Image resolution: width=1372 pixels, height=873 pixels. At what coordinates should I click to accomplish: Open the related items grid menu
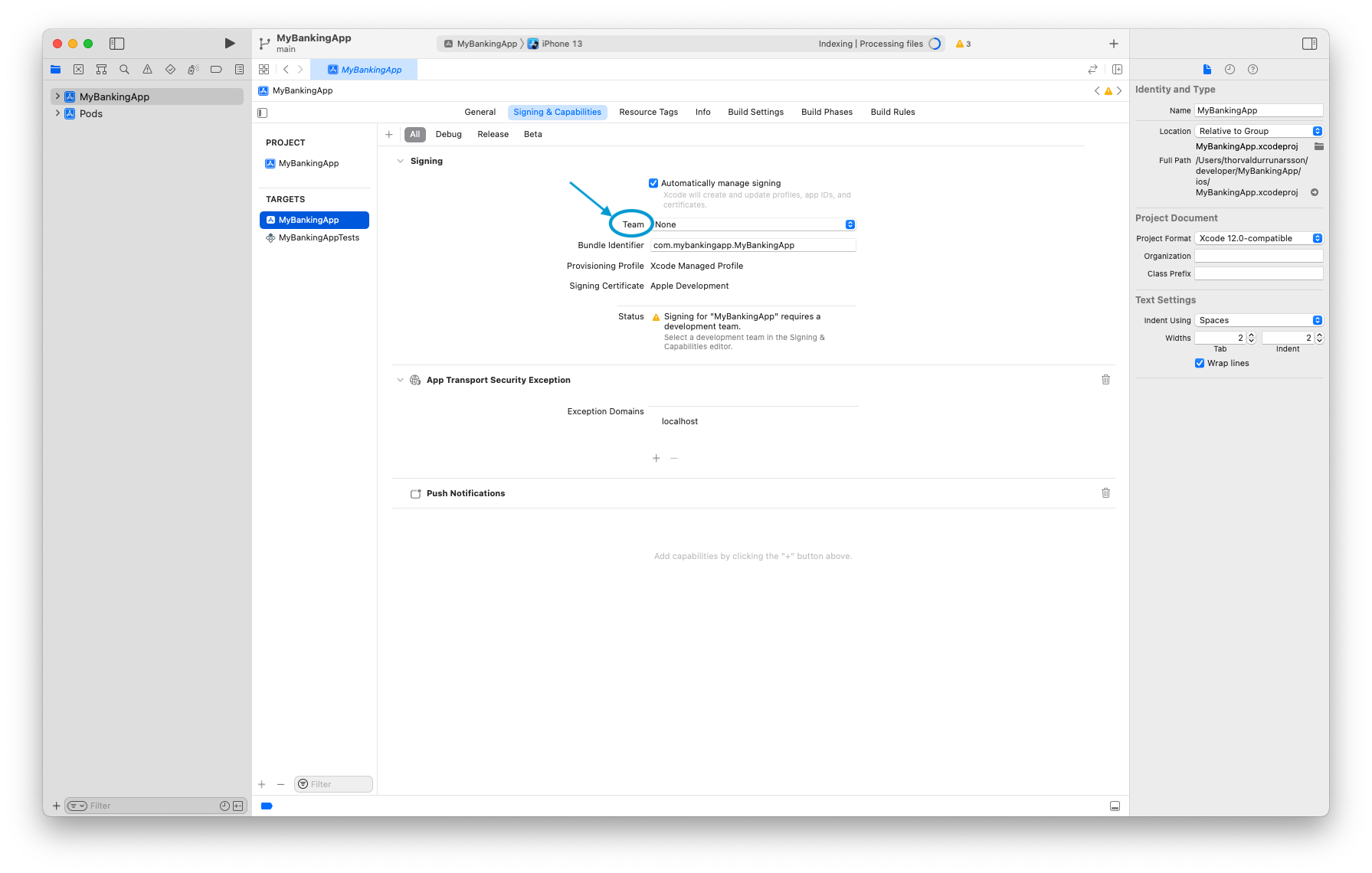pos(264,70)
